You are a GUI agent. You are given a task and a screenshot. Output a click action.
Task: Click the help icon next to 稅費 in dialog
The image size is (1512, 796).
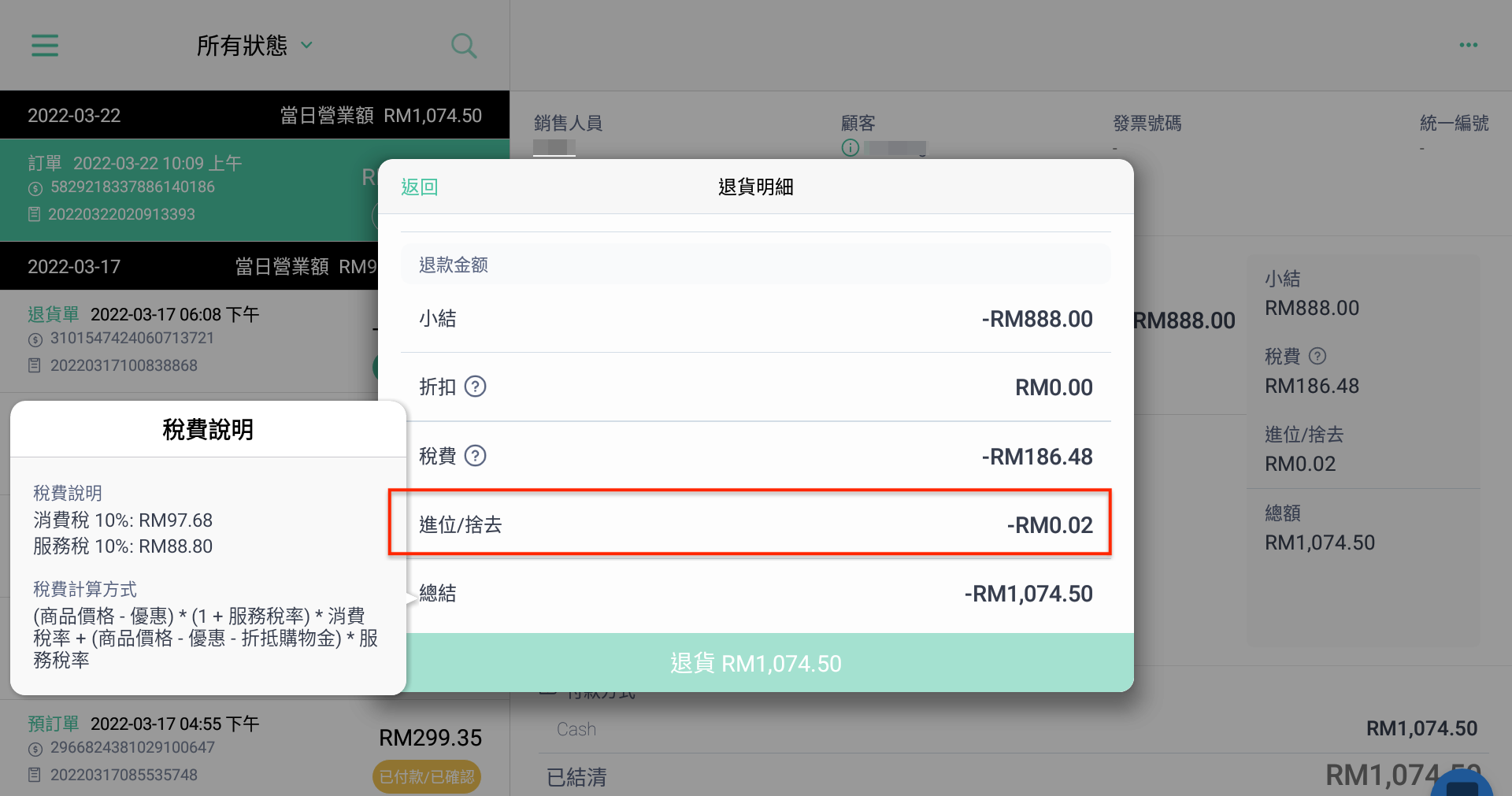click(x=475, y=456)
